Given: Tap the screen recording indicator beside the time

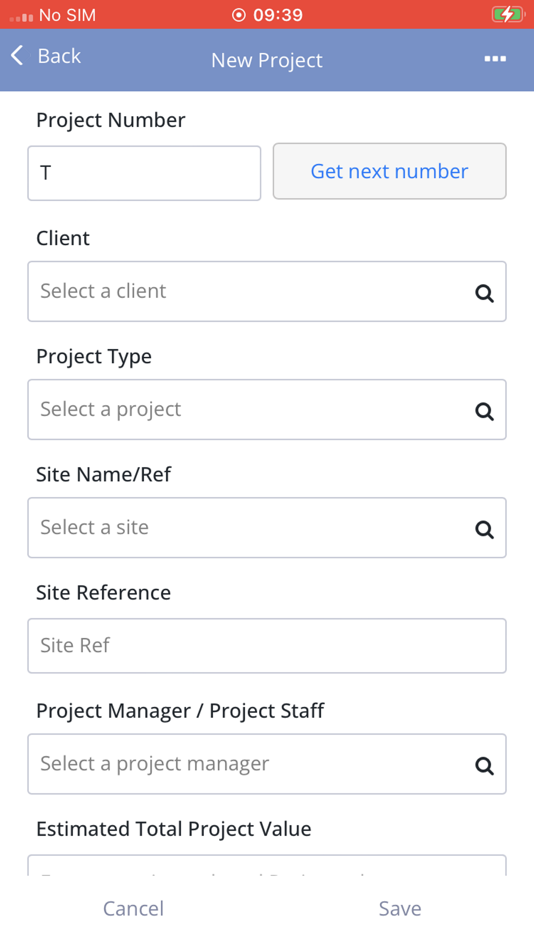Looking at the screenshot, I should (239, 15).
